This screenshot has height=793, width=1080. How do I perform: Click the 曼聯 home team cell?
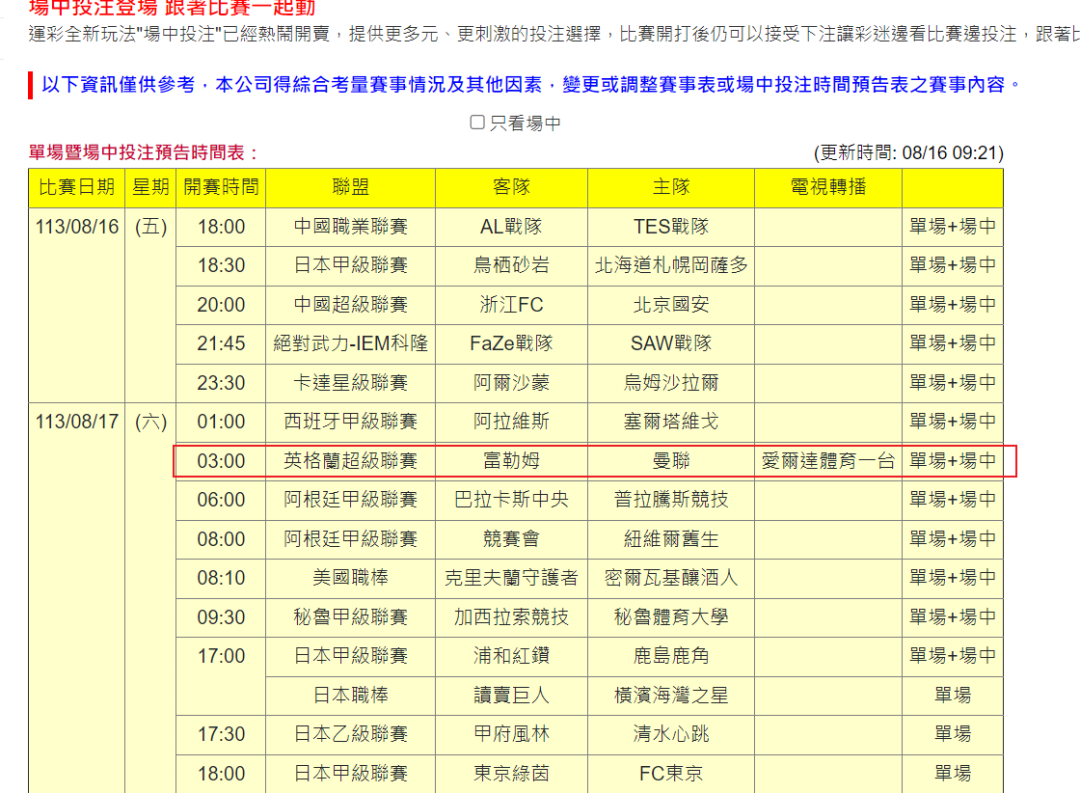pos(670,461)
